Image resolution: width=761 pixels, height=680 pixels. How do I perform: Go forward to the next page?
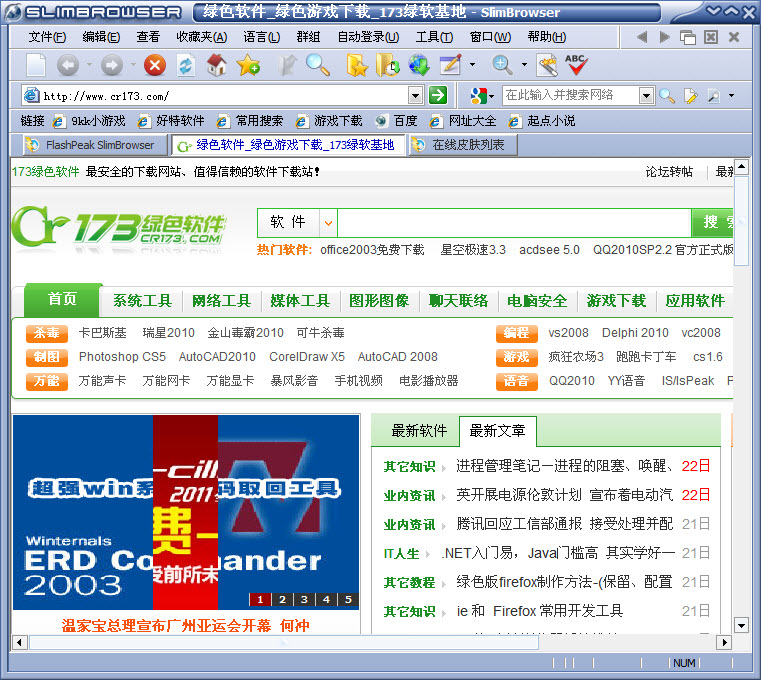tap(112, 65)
